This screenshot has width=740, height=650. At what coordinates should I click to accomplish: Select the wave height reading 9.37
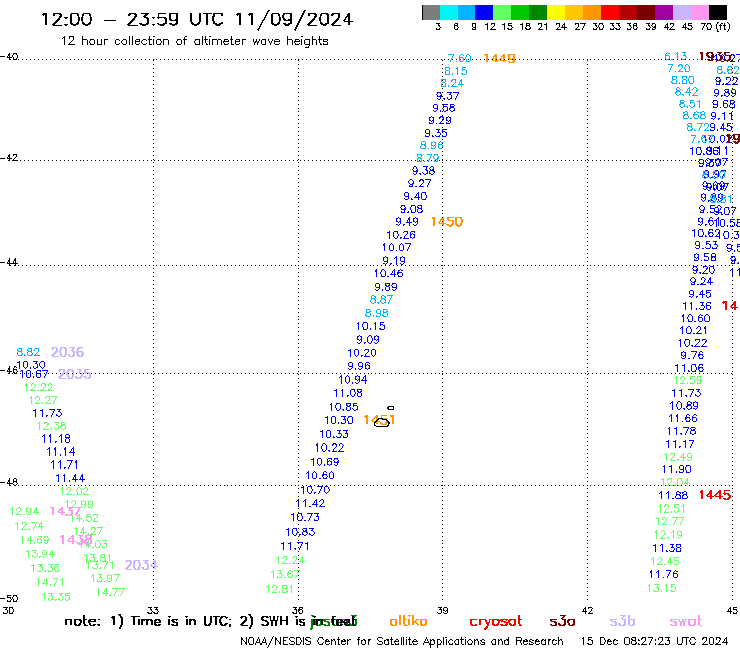(x=447, y=96)
